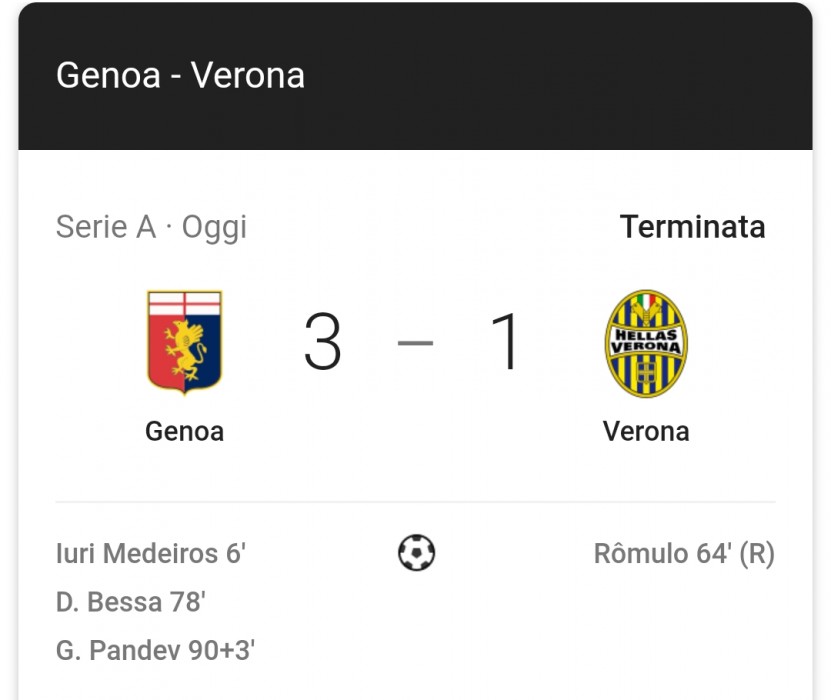The width and height of the screenshot is (831, 700).
Task: Open the Serie A league label
Action: click(105, 227)
